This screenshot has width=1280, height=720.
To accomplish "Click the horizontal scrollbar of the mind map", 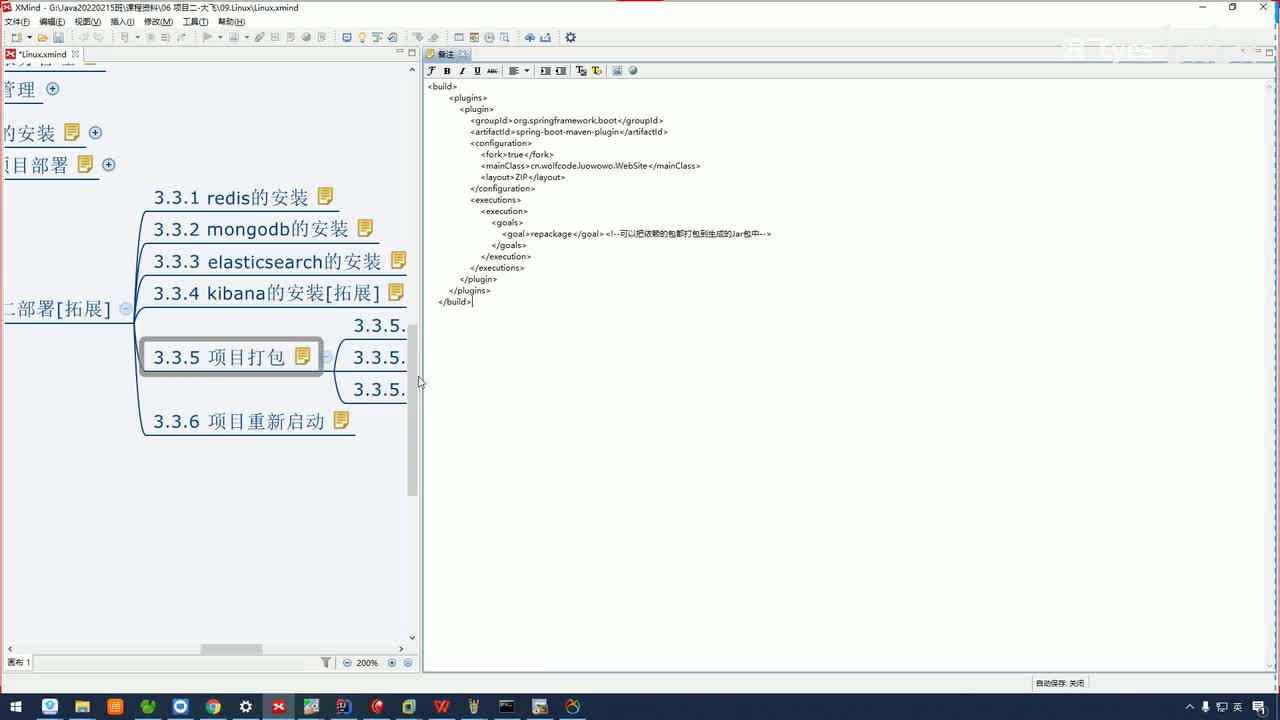I will (x=231, y=649).
